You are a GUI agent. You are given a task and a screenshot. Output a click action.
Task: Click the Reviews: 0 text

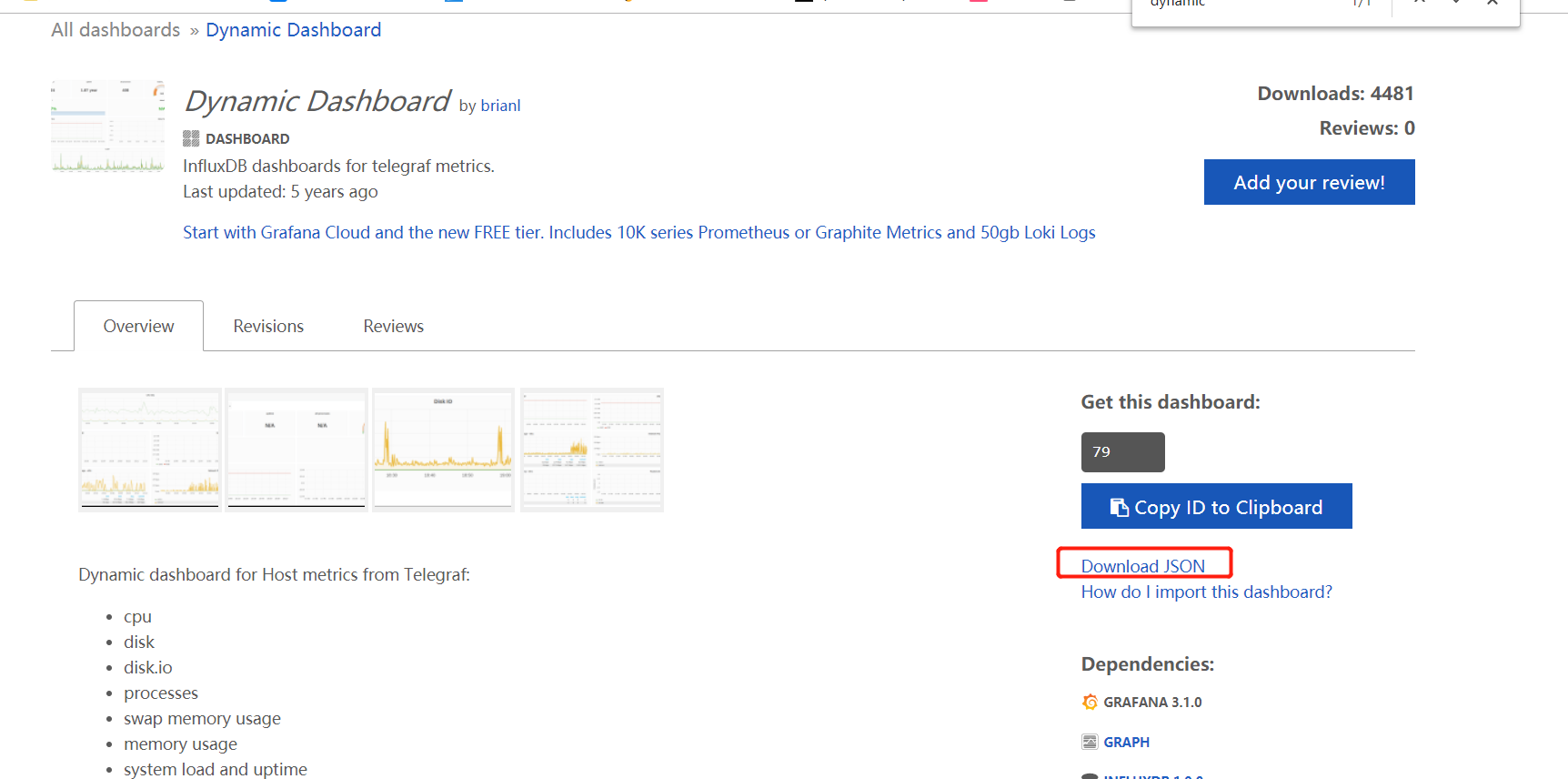coord(1367,128)
